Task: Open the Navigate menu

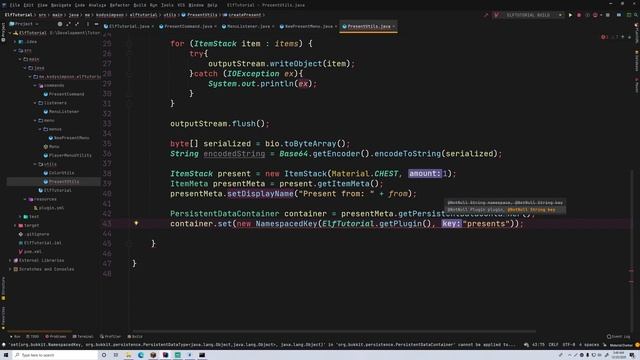Action: pos(61,5)
